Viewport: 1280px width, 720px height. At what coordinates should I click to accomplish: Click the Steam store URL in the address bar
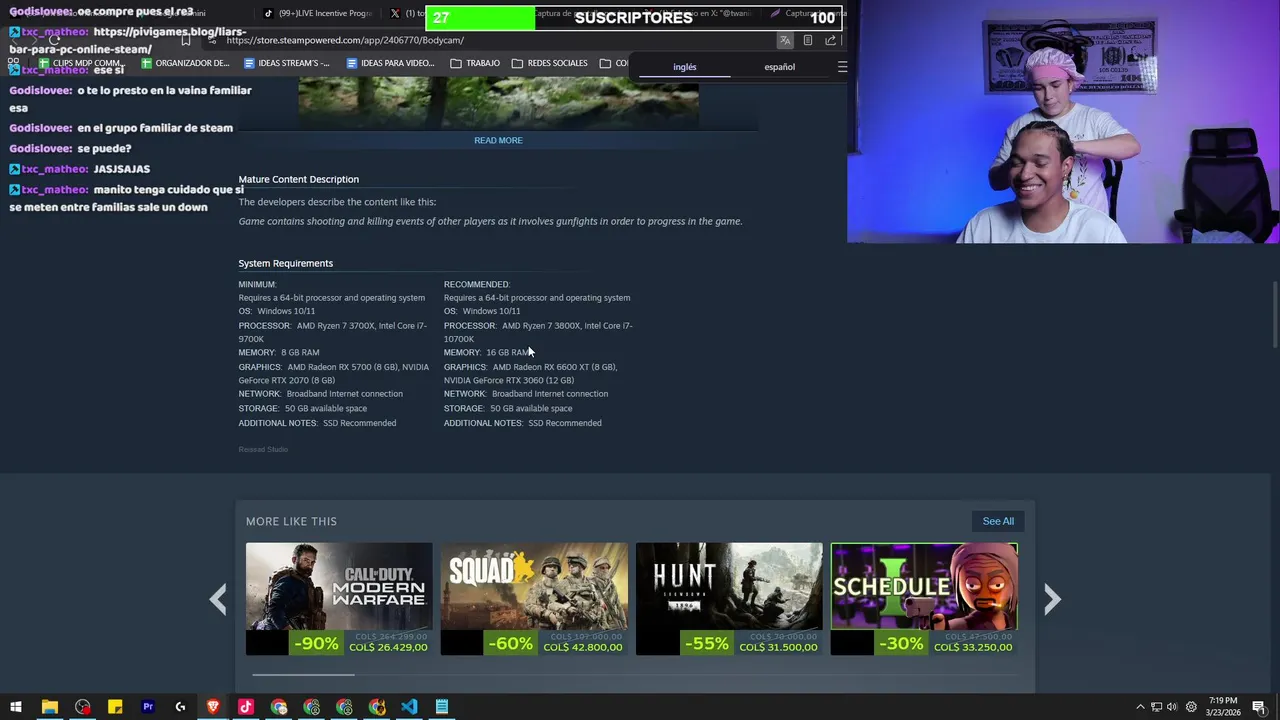(345, 40)
